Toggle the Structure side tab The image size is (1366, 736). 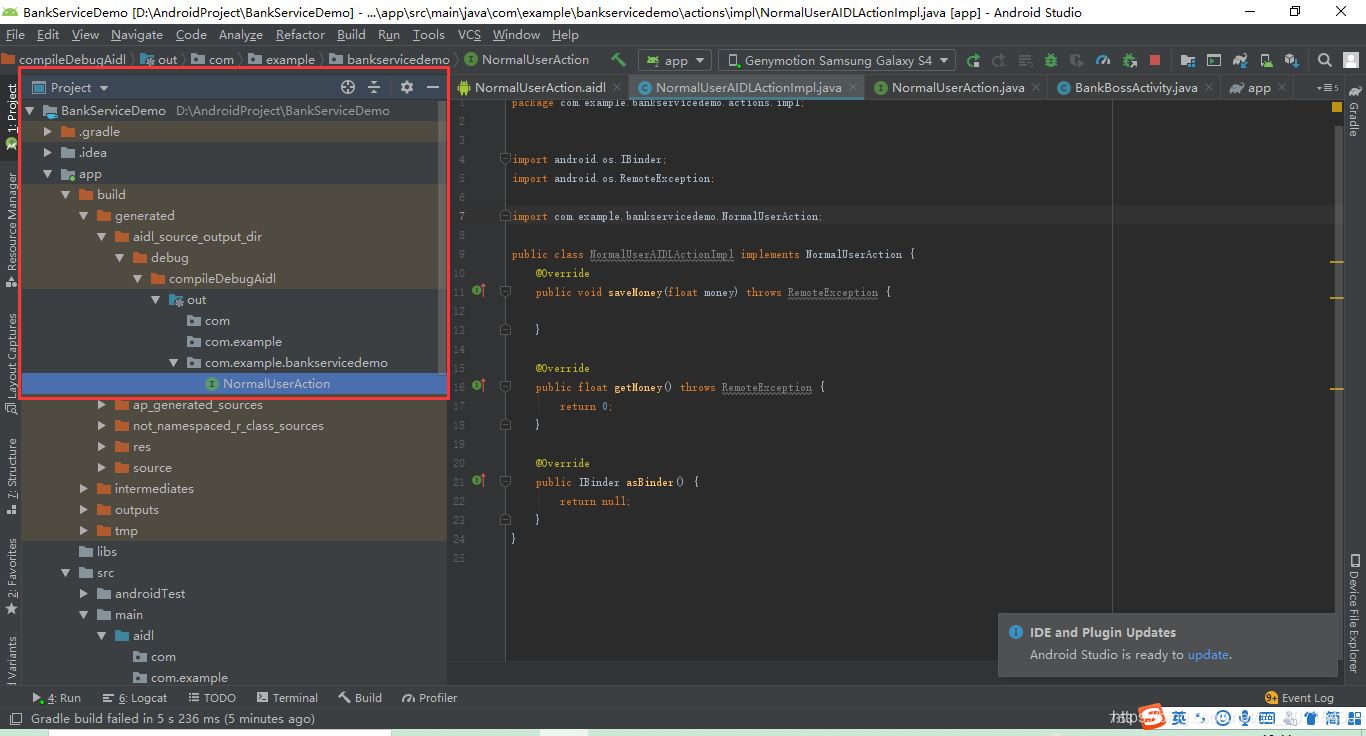(x=12, y=475)
